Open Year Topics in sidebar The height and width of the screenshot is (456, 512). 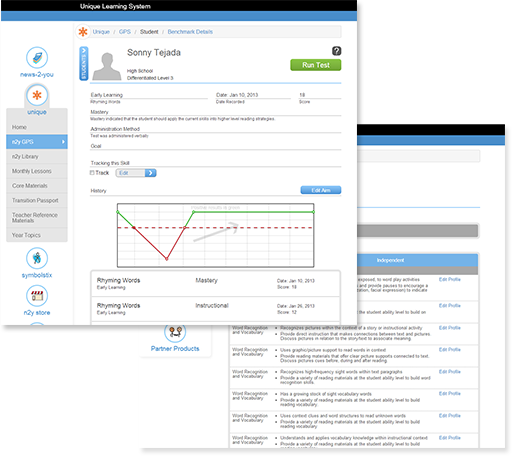(37, 235)
